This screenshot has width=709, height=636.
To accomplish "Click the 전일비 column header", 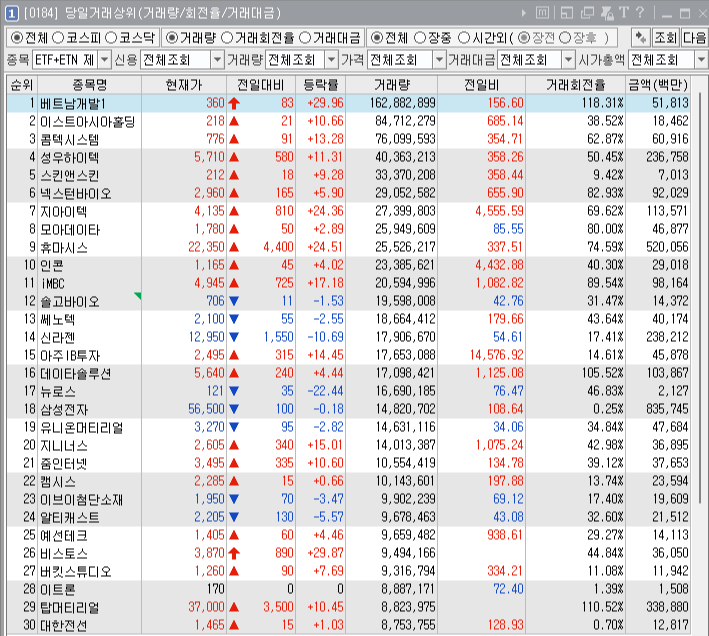I will (482, 85).
